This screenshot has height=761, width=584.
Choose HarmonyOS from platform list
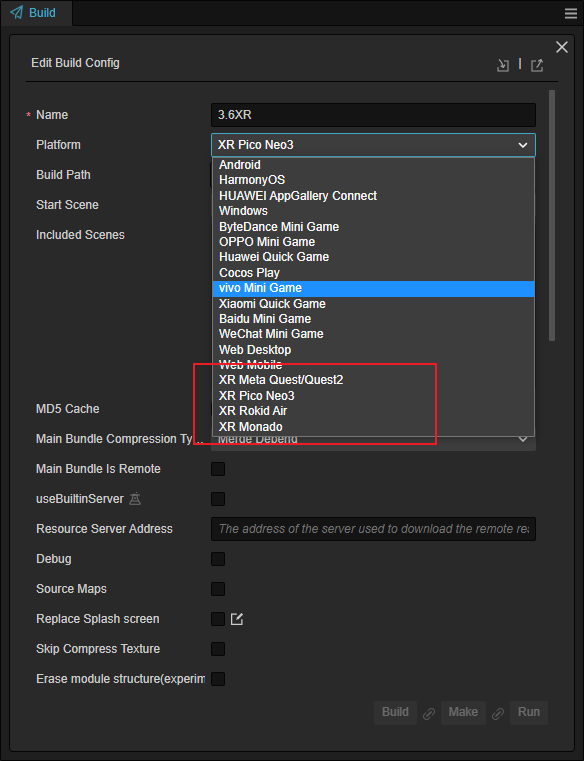373,180
